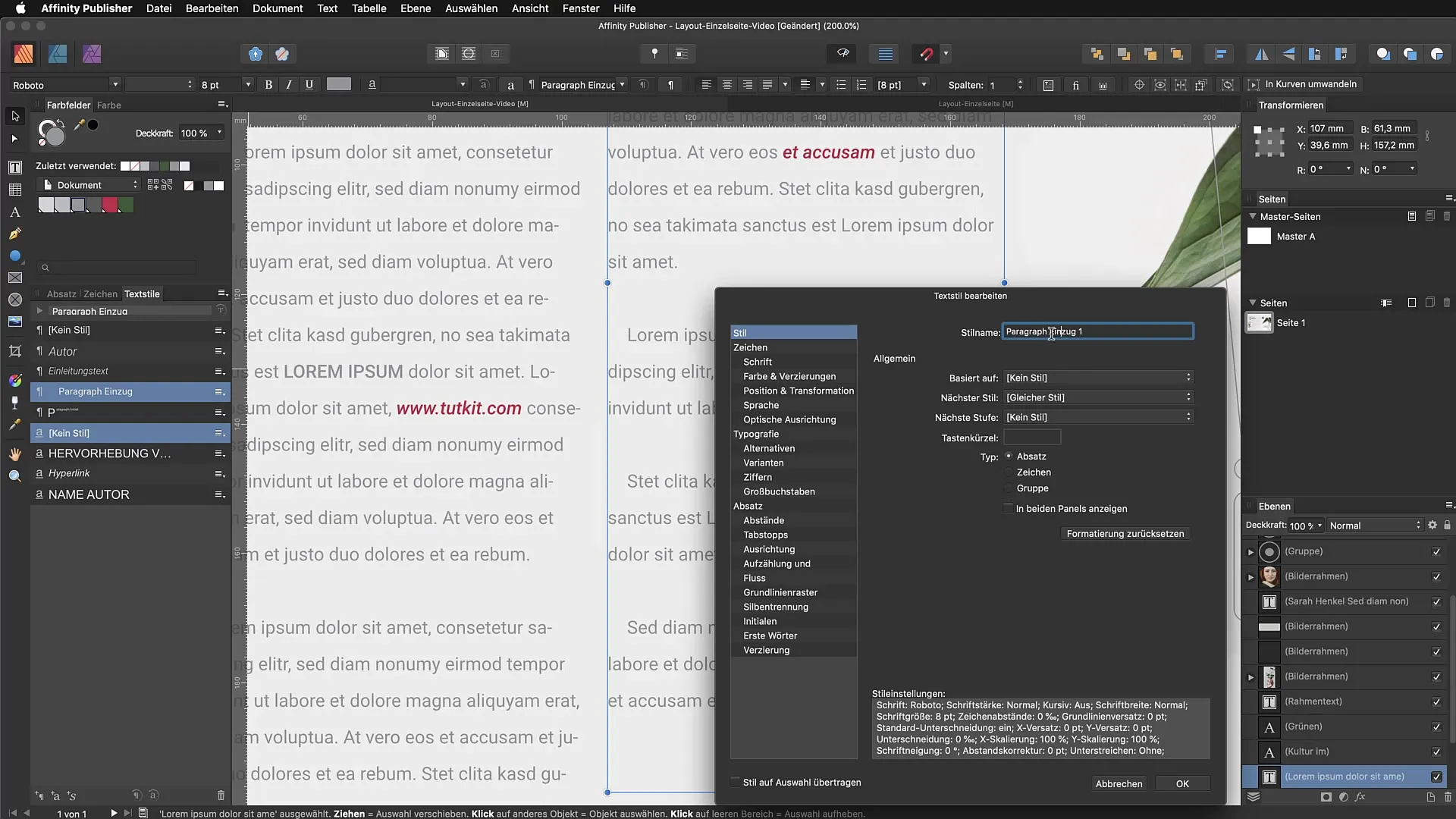The width and height of the screenshot is (1456, 819).
Task: Select Gruppe type radio button
Action: tap(1009, 488)
